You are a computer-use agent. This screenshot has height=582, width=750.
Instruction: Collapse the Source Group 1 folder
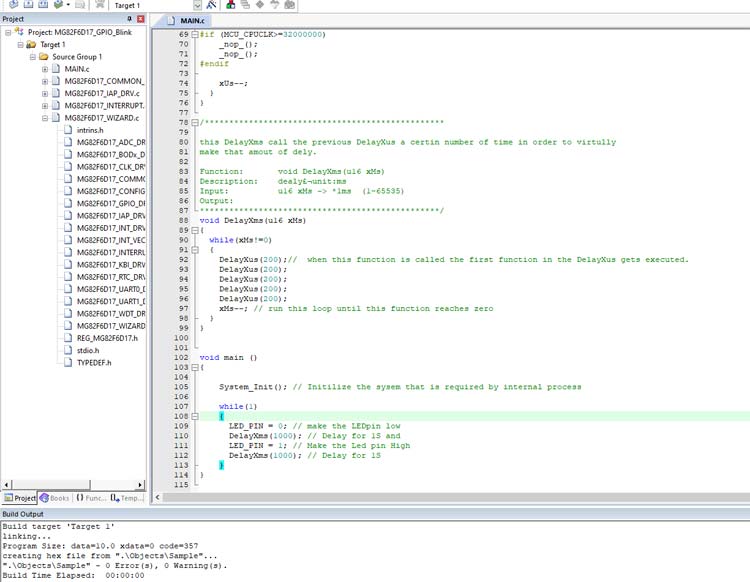point(33,57)
